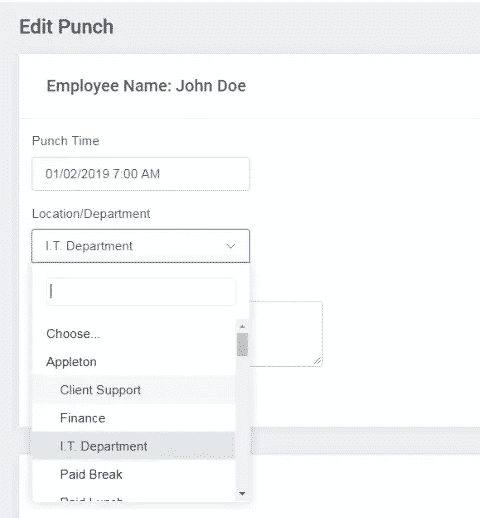Click the dropdown list scrollbar thumb
The height and width of the screenshot is (518, 480).
pos(242,344)
